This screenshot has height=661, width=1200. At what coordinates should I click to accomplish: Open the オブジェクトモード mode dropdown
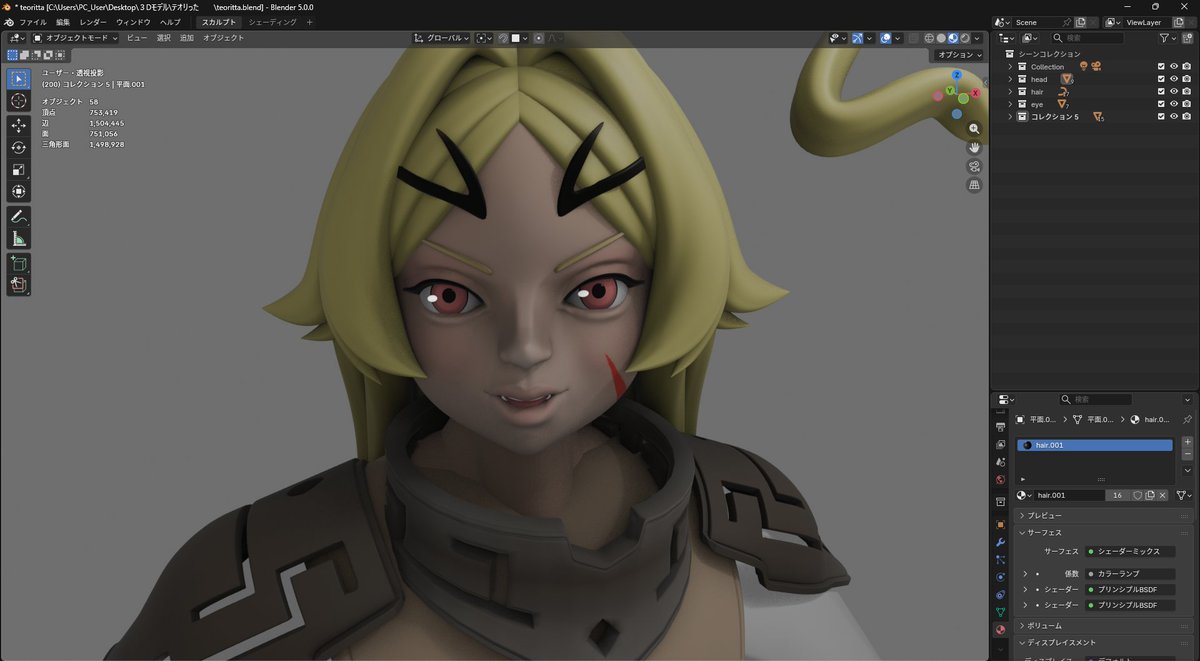[x=75, y=38]
